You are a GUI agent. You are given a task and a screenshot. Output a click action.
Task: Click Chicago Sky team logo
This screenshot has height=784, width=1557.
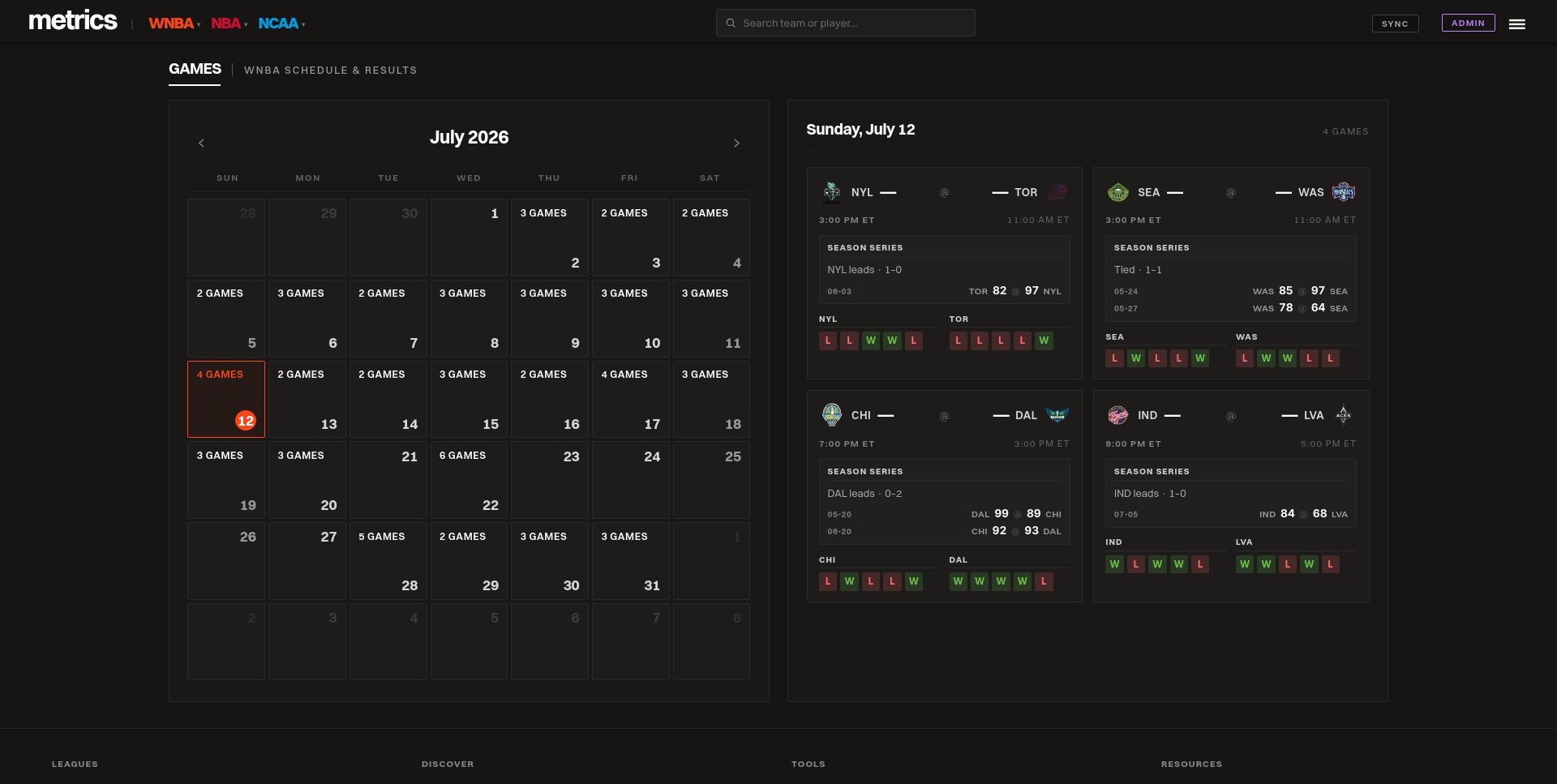[x=832, y=415]
